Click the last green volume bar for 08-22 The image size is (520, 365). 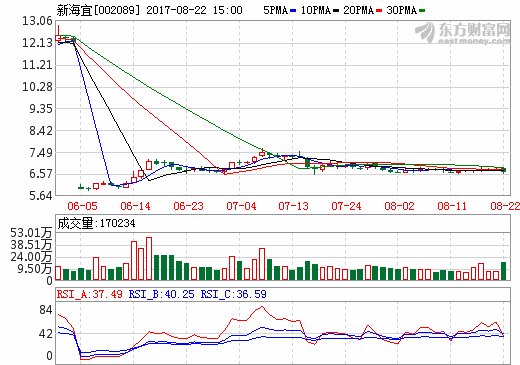(503, 271)
